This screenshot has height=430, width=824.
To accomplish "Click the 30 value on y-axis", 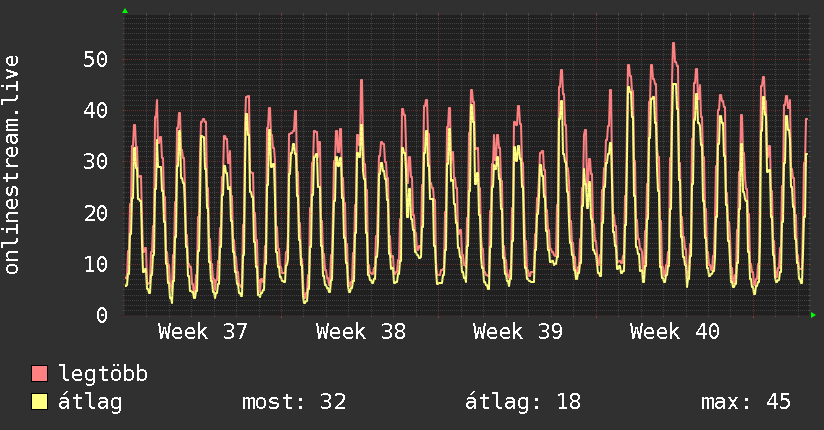I will [x=96, y=161].
